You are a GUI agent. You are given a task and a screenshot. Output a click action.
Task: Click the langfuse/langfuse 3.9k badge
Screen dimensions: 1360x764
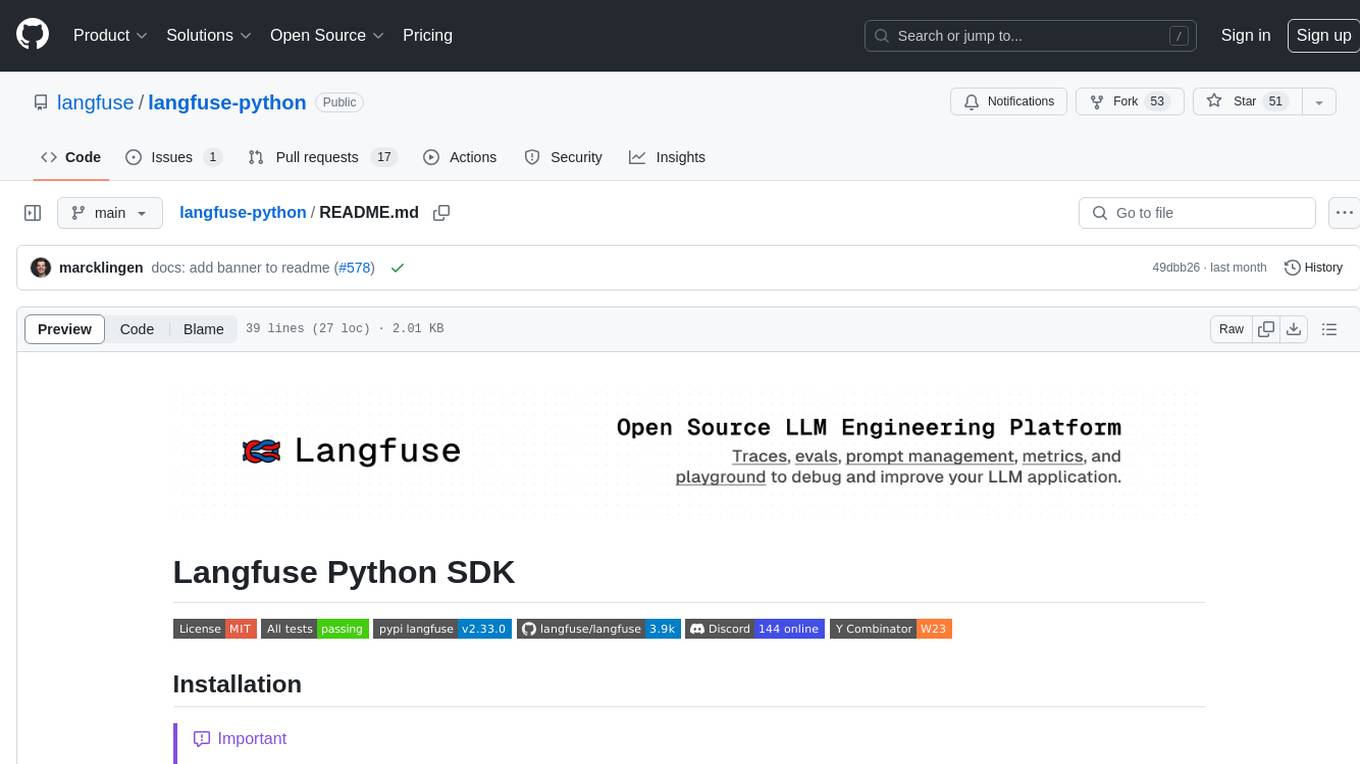[x=599, y=629]
